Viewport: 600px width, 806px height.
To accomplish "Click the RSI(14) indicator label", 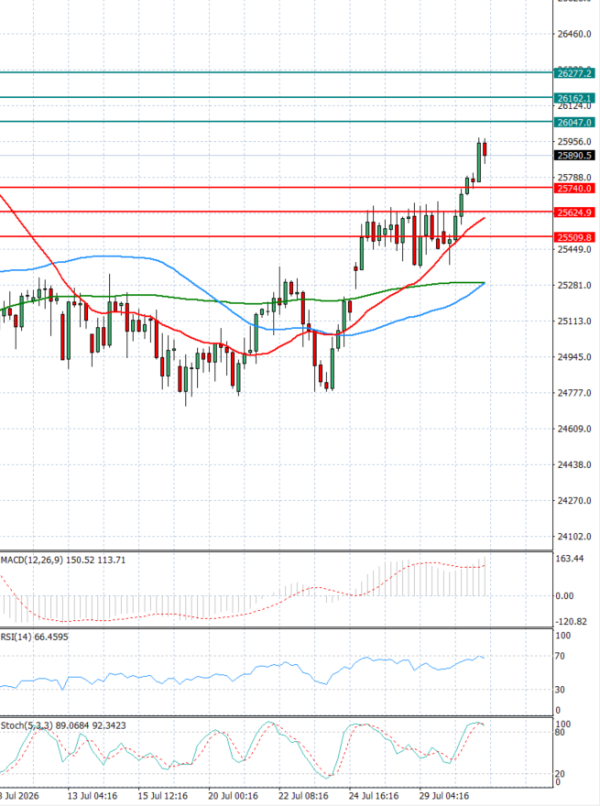I will point(16,637).
